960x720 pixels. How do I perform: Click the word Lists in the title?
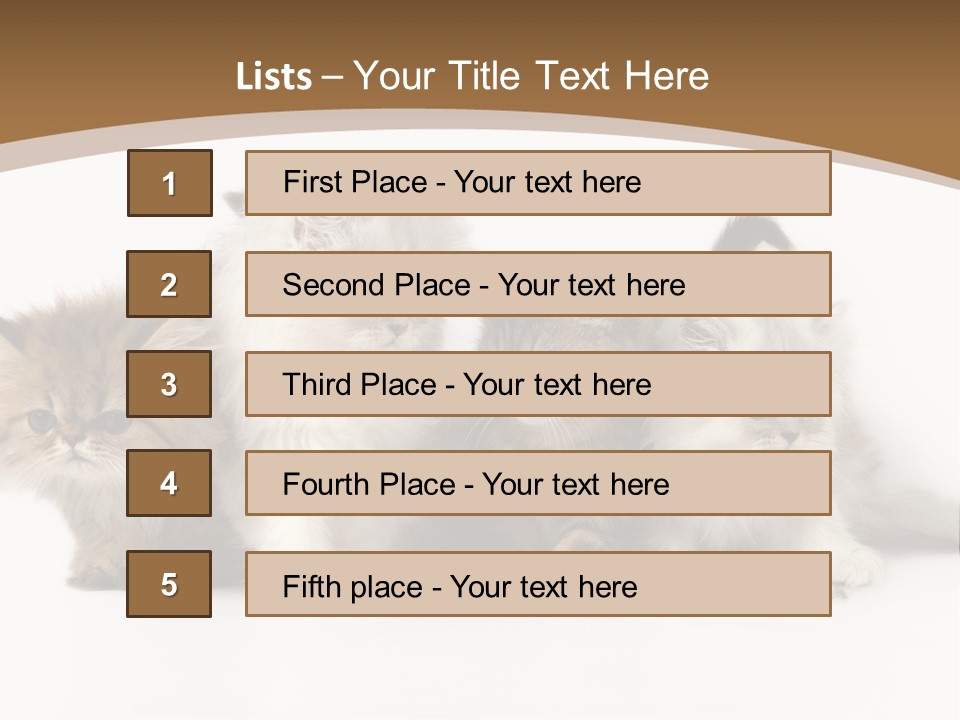(274, 77)
